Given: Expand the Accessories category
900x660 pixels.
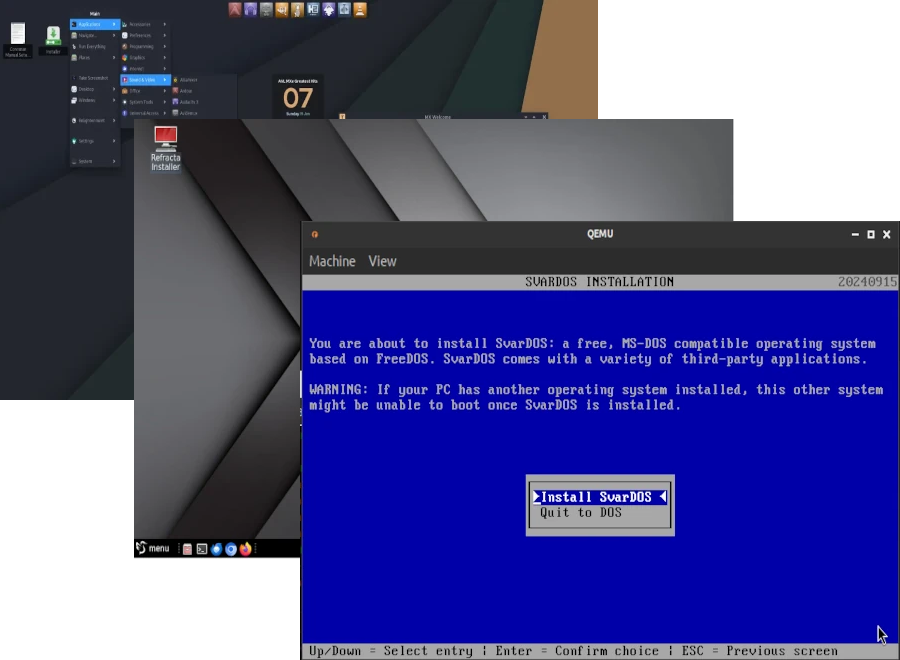Looking at the screenshot, I should click(x=145, y=24).
